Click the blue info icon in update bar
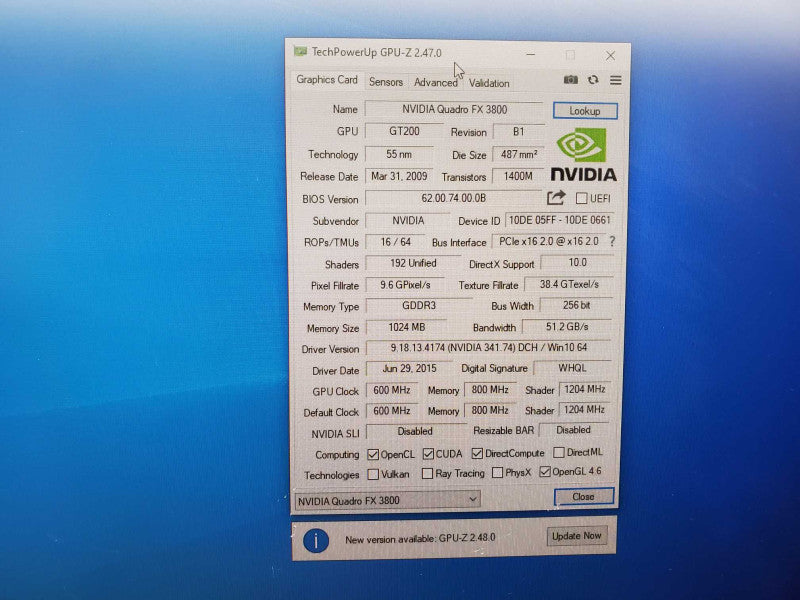Viewport: 800px width, 600px height. [315, 540]
